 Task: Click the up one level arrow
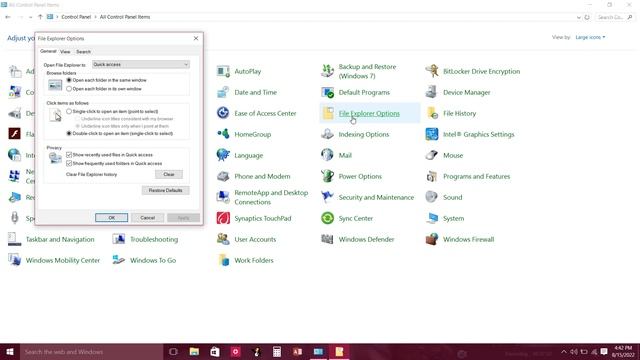(40, 17)
